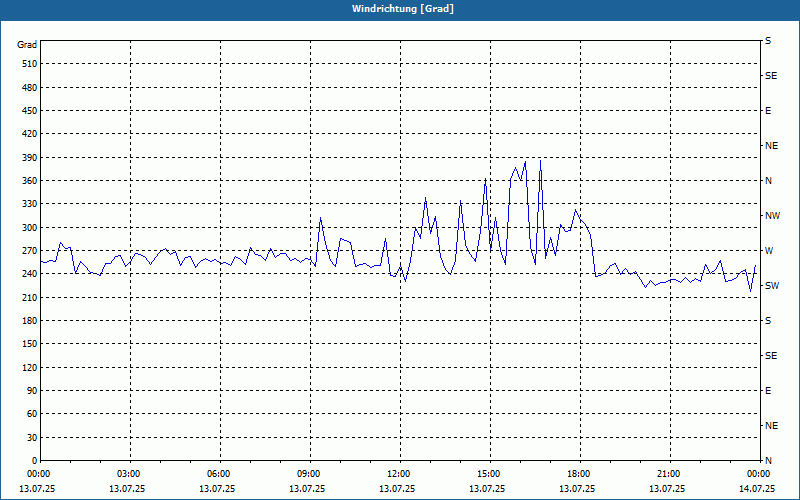Select the 09:00 time label

(309, 474)
